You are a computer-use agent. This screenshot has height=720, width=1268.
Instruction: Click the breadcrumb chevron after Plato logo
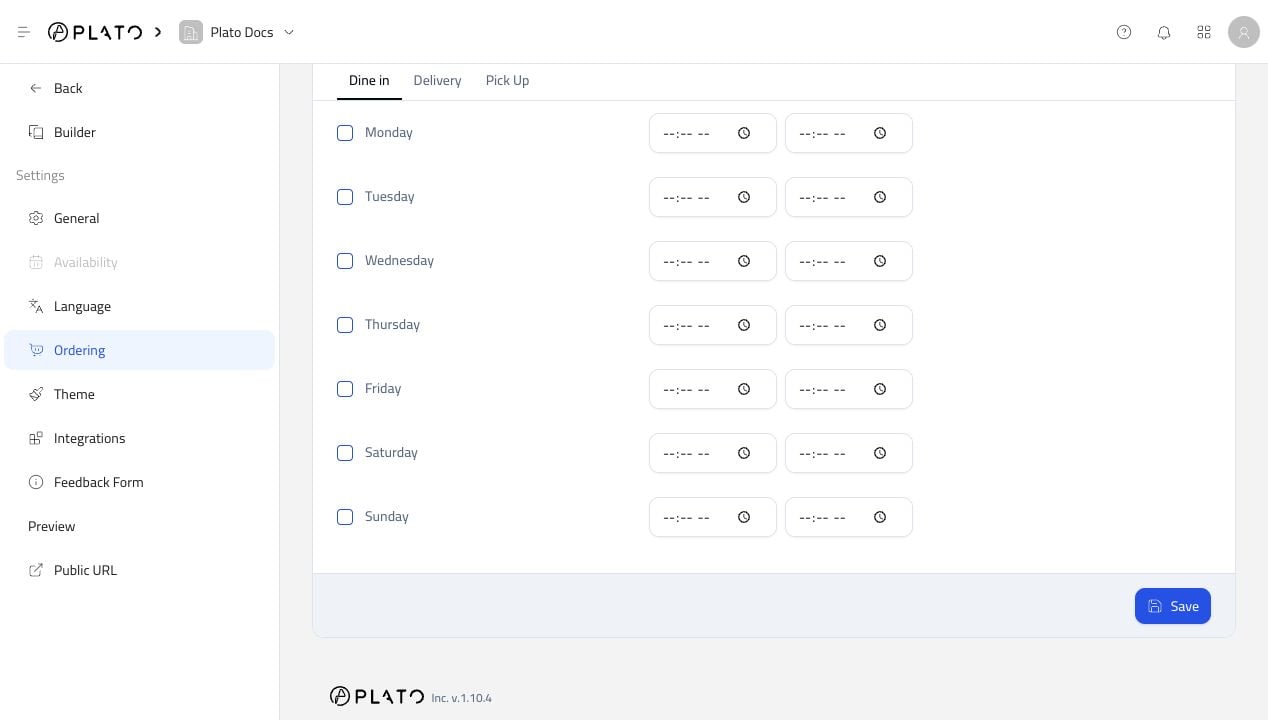point(158,32)
